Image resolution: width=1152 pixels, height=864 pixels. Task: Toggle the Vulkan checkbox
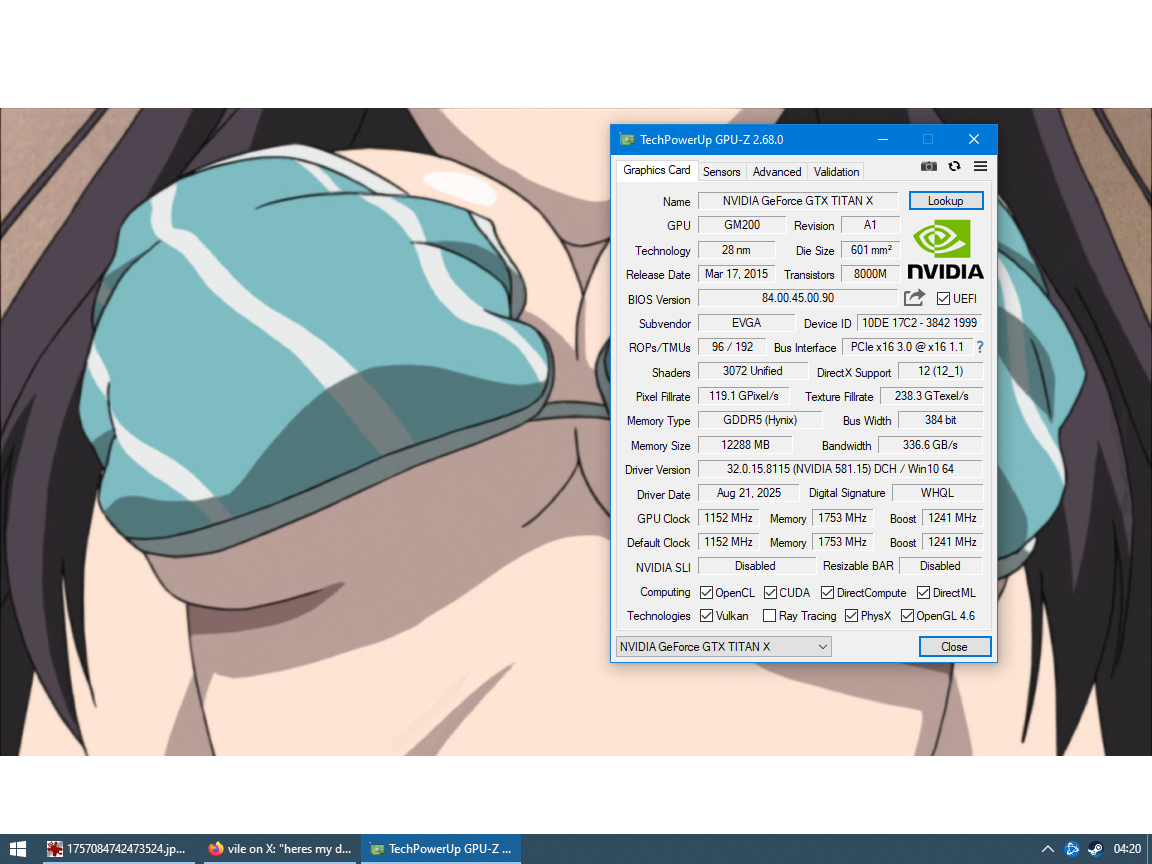point(706,616)
